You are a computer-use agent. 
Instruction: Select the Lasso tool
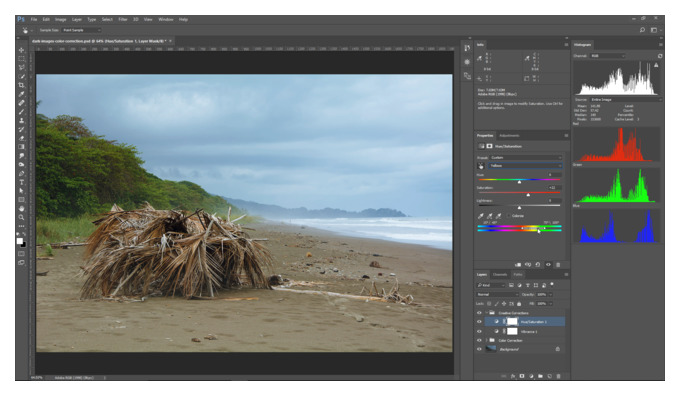[21, 67]
